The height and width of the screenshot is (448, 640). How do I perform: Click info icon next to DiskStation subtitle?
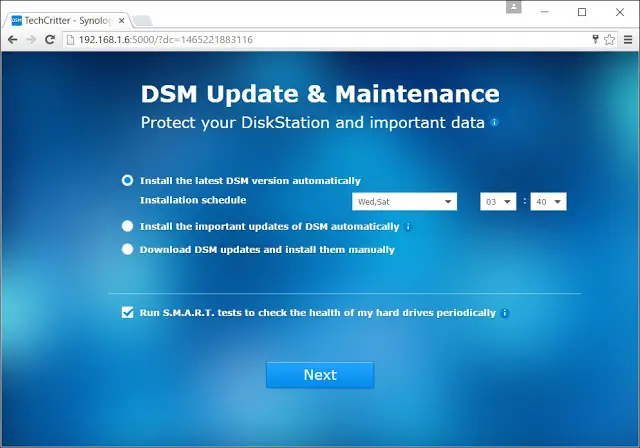[x=494, y=122]
